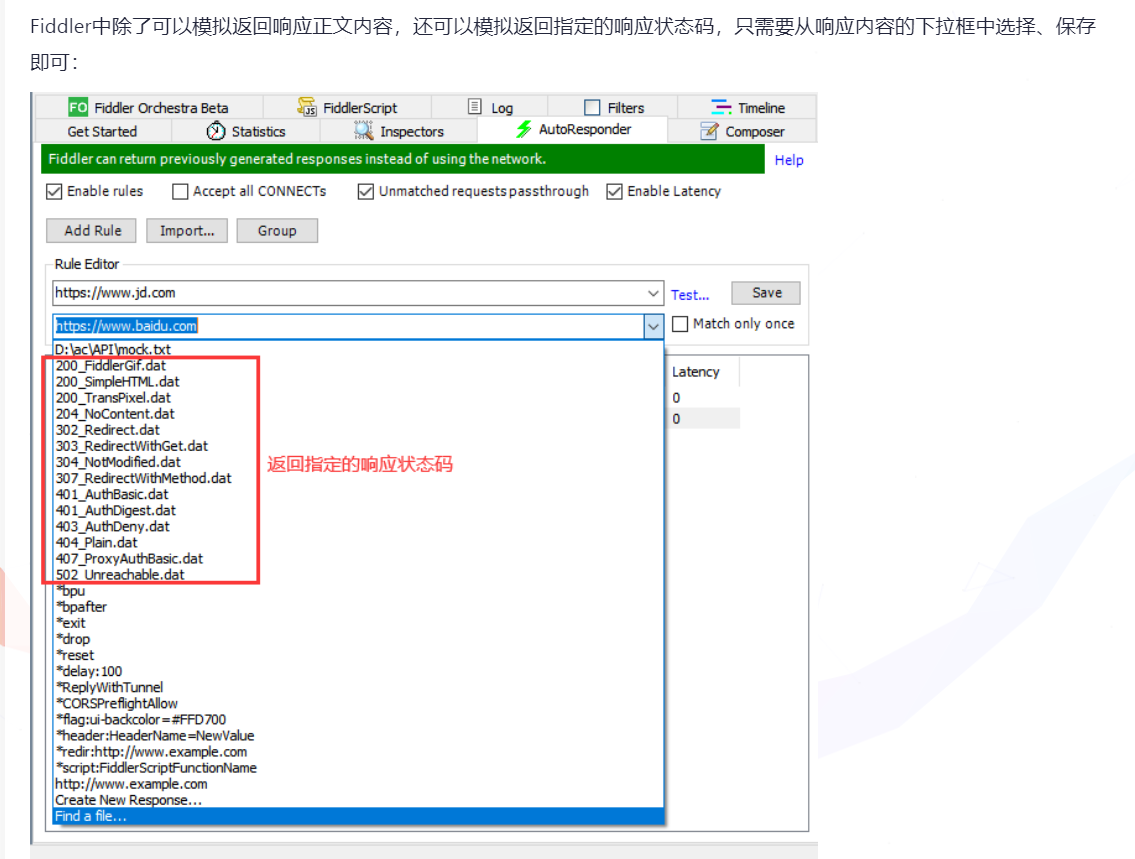Click the AutoResponder lightning bolt icon
Image resolution: width=1135 pixels, height=859 pixels.
click(x=524, y=130)
